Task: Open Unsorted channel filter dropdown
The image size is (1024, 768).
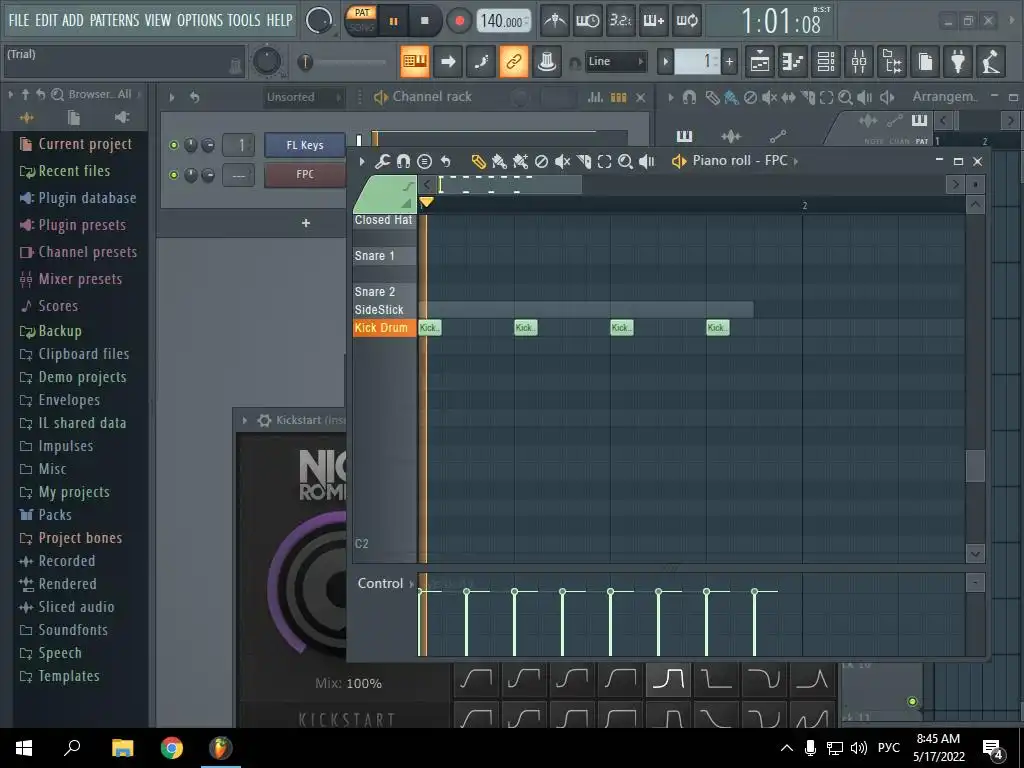Action: point(303,97)
